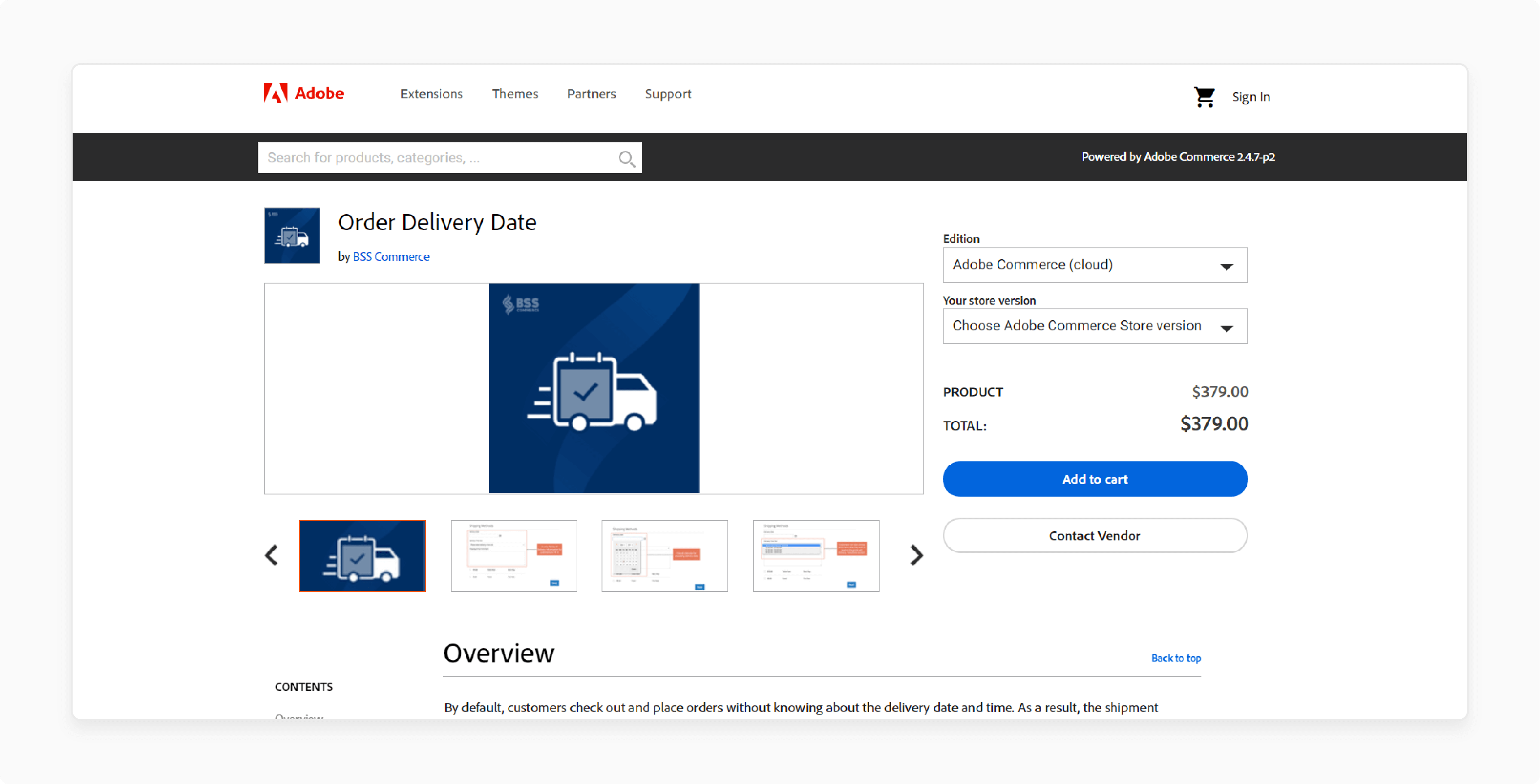Screen dimensions: 1540x784
Task: Open the Extensions menu
Action: 432,94
